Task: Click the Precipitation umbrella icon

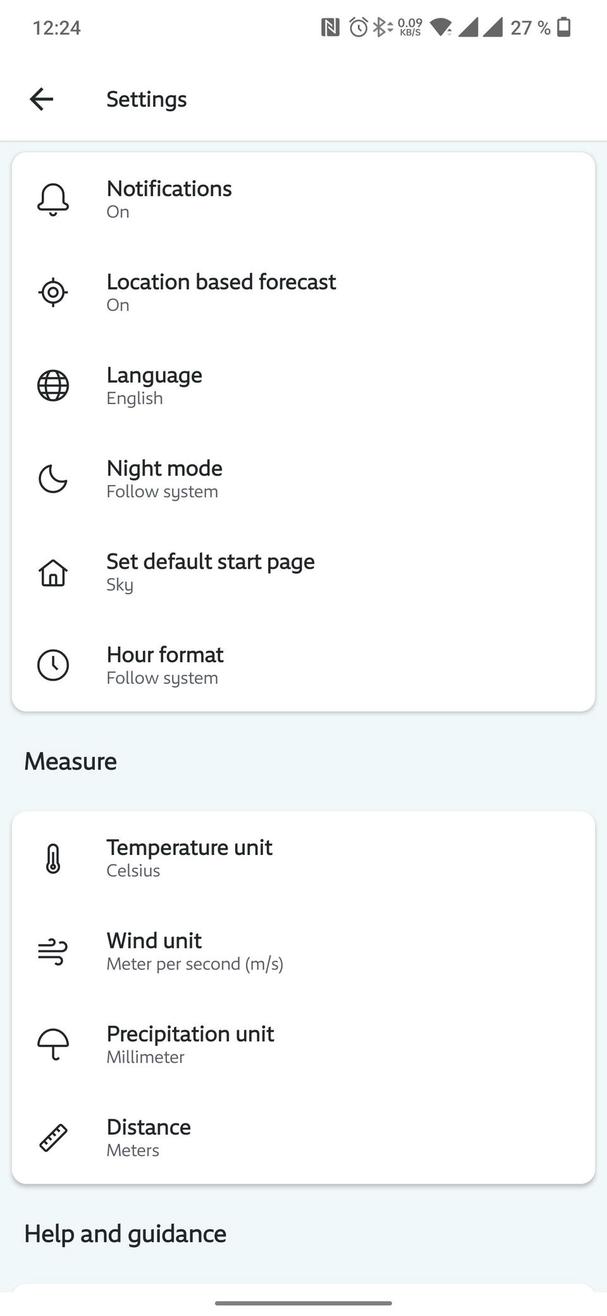Action: (52, 1043)
